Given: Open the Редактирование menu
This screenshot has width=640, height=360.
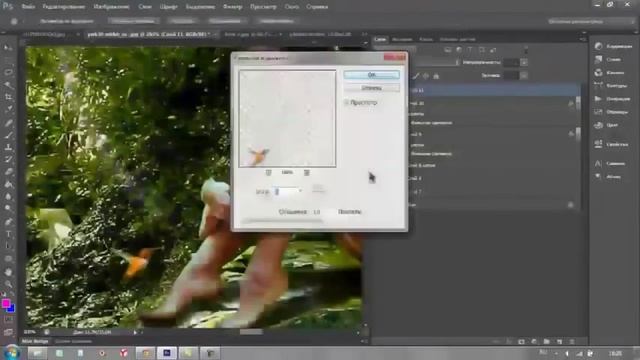Looking at the screenshot, I should (64, 7).
